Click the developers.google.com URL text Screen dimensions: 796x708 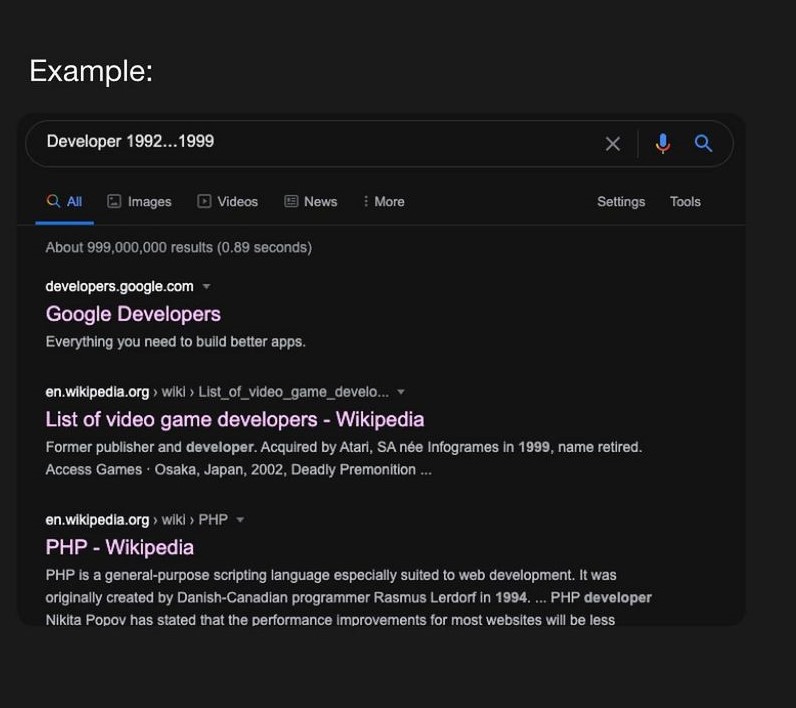pyautogui.click(x=119, y=287)
